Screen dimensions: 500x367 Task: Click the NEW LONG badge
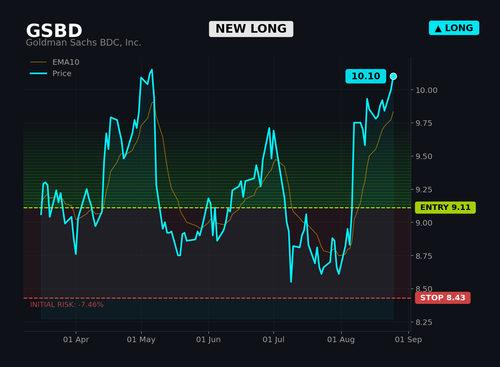tap(251, 29)
